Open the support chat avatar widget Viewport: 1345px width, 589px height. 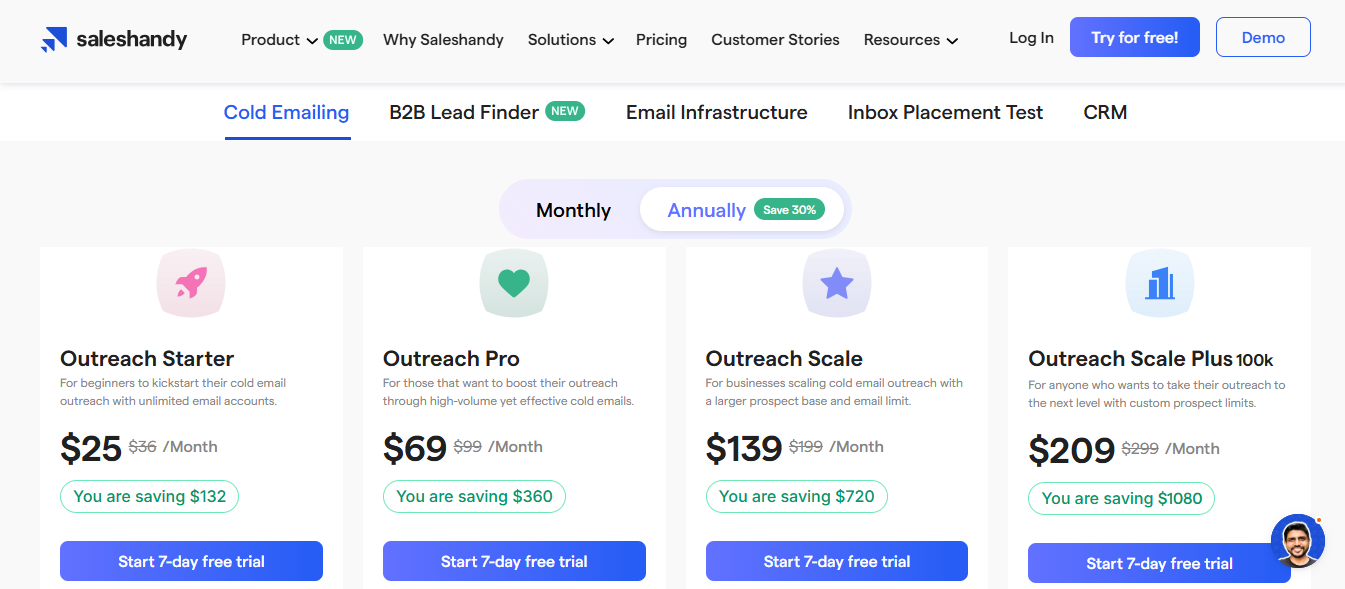click(1298, 541)
